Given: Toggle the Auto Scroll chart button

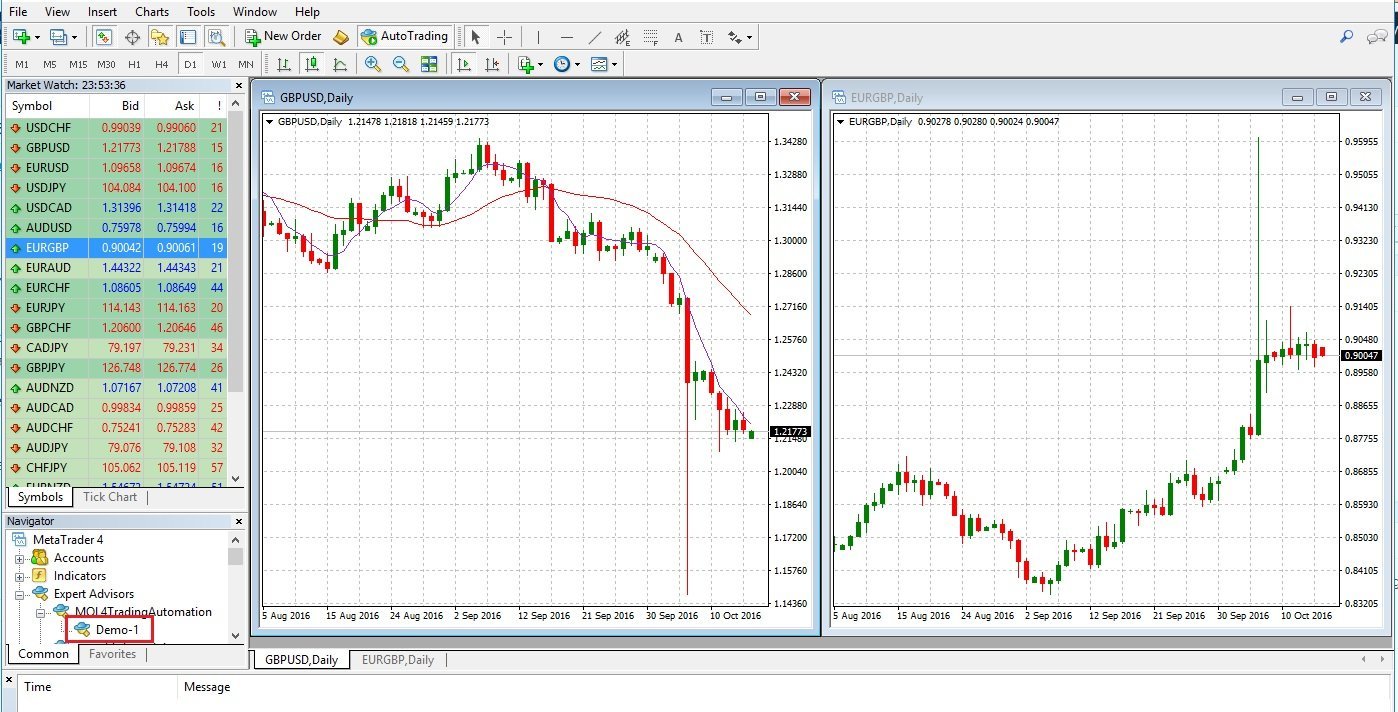Looking at the screenshot, I should [x=463, y=64].
